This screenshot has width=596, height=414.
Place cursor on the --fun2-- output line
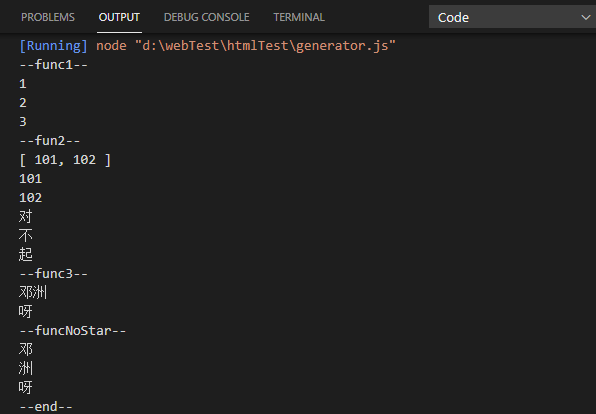click(50, 141)
